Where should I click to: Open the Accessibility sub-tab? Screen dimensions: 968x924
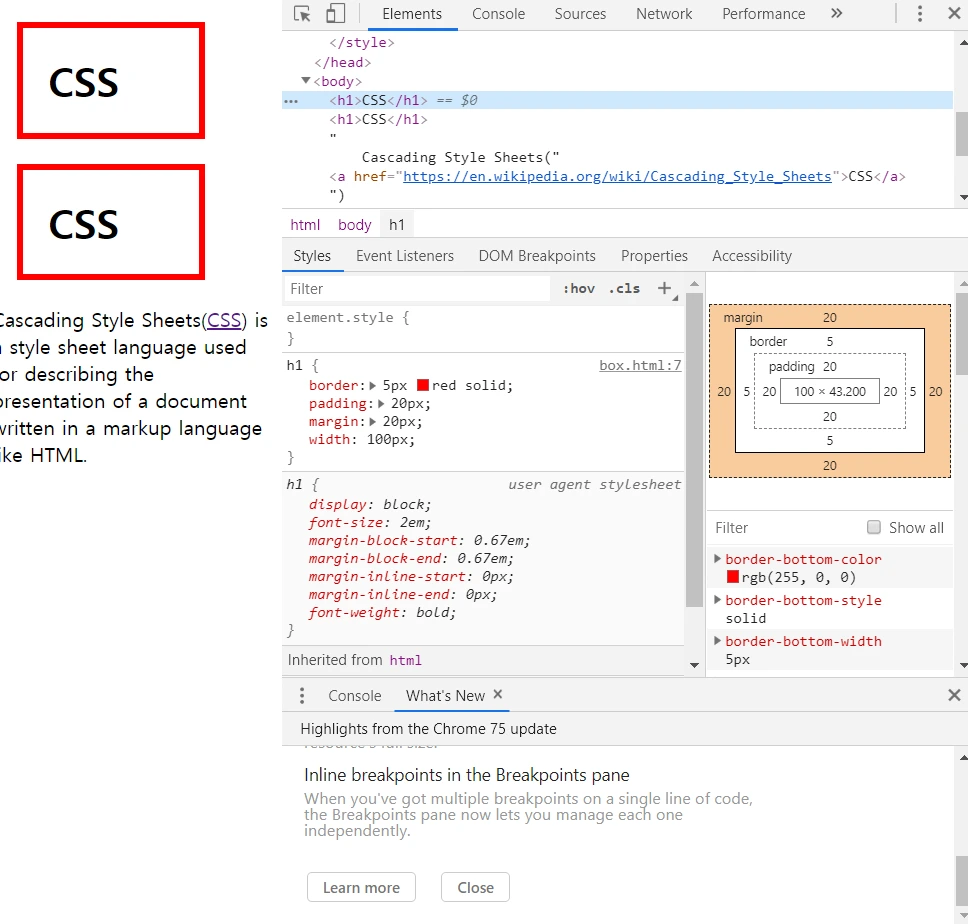point(751,256)
